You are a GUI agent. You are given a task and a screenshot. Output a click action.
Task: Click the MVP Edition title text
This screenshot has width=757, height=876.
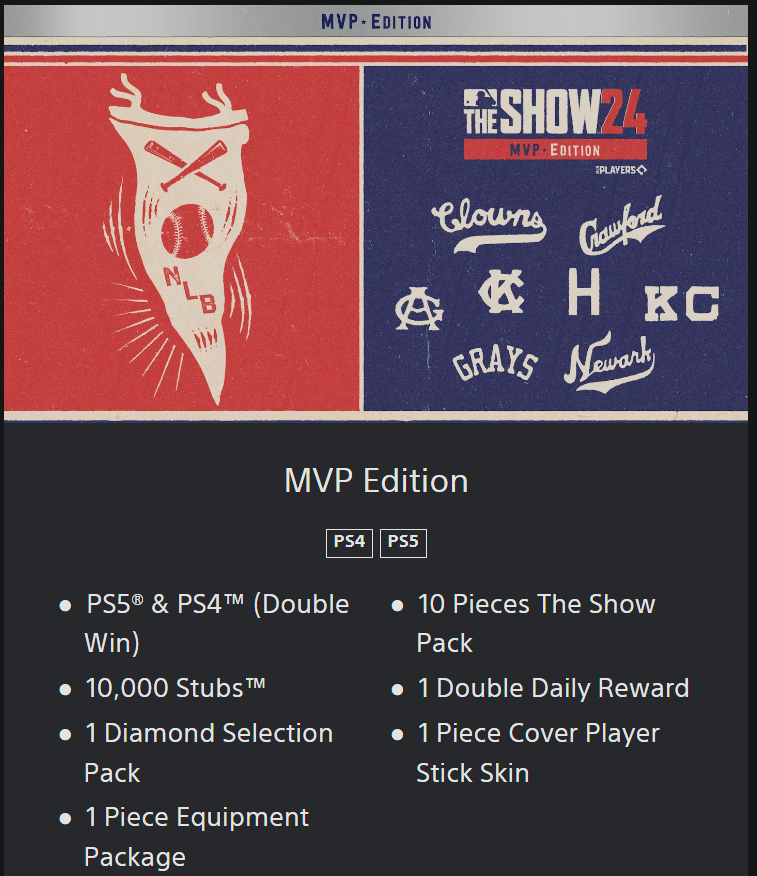tap(376, 481)
